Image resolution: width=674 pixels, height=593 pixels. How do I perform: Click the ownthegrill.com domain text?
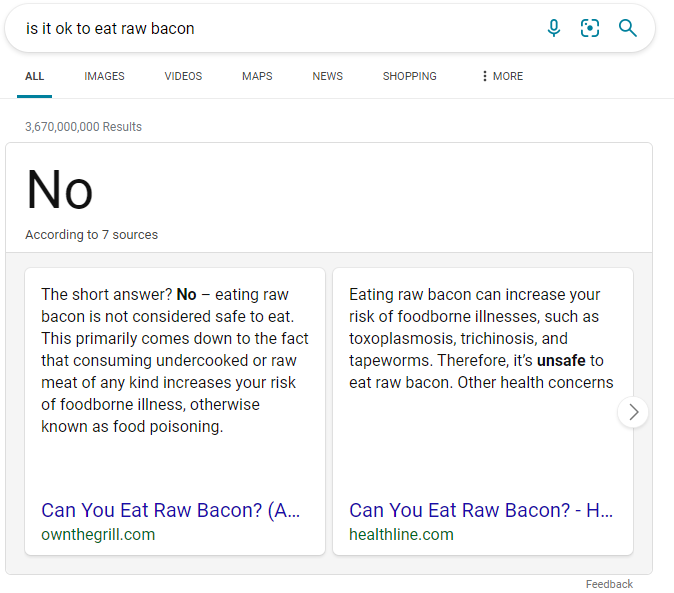(98, 534)
